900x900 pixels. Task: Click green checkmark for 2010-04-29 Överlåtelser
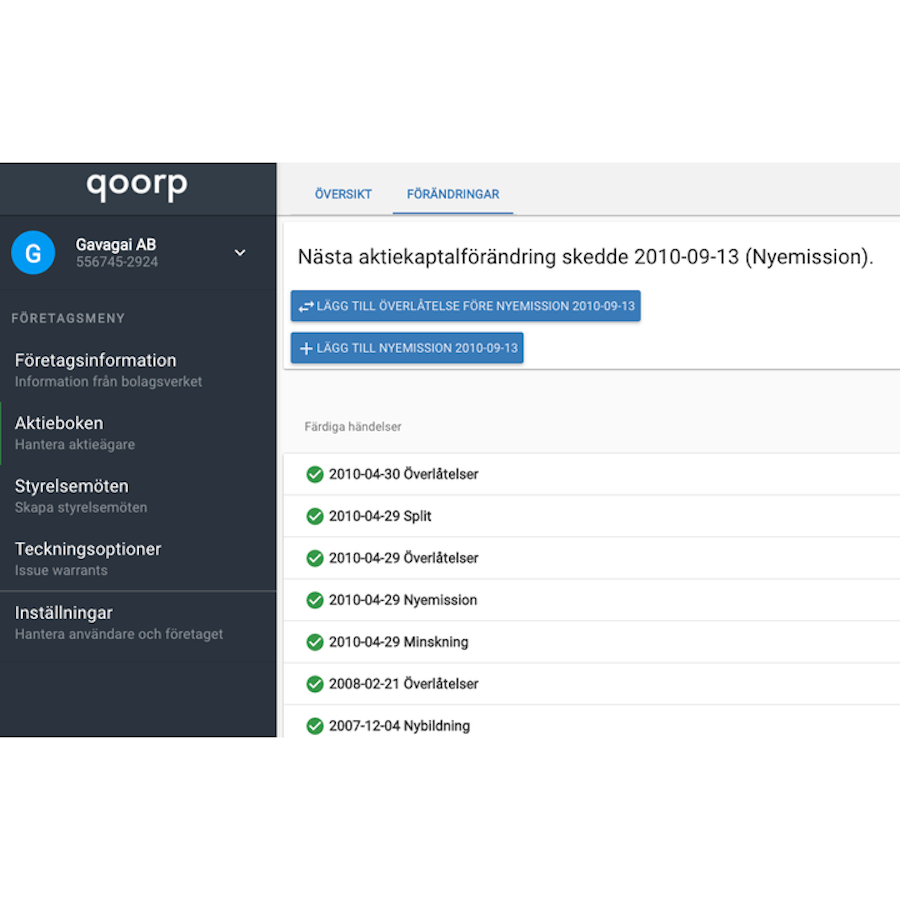[315, 558]
